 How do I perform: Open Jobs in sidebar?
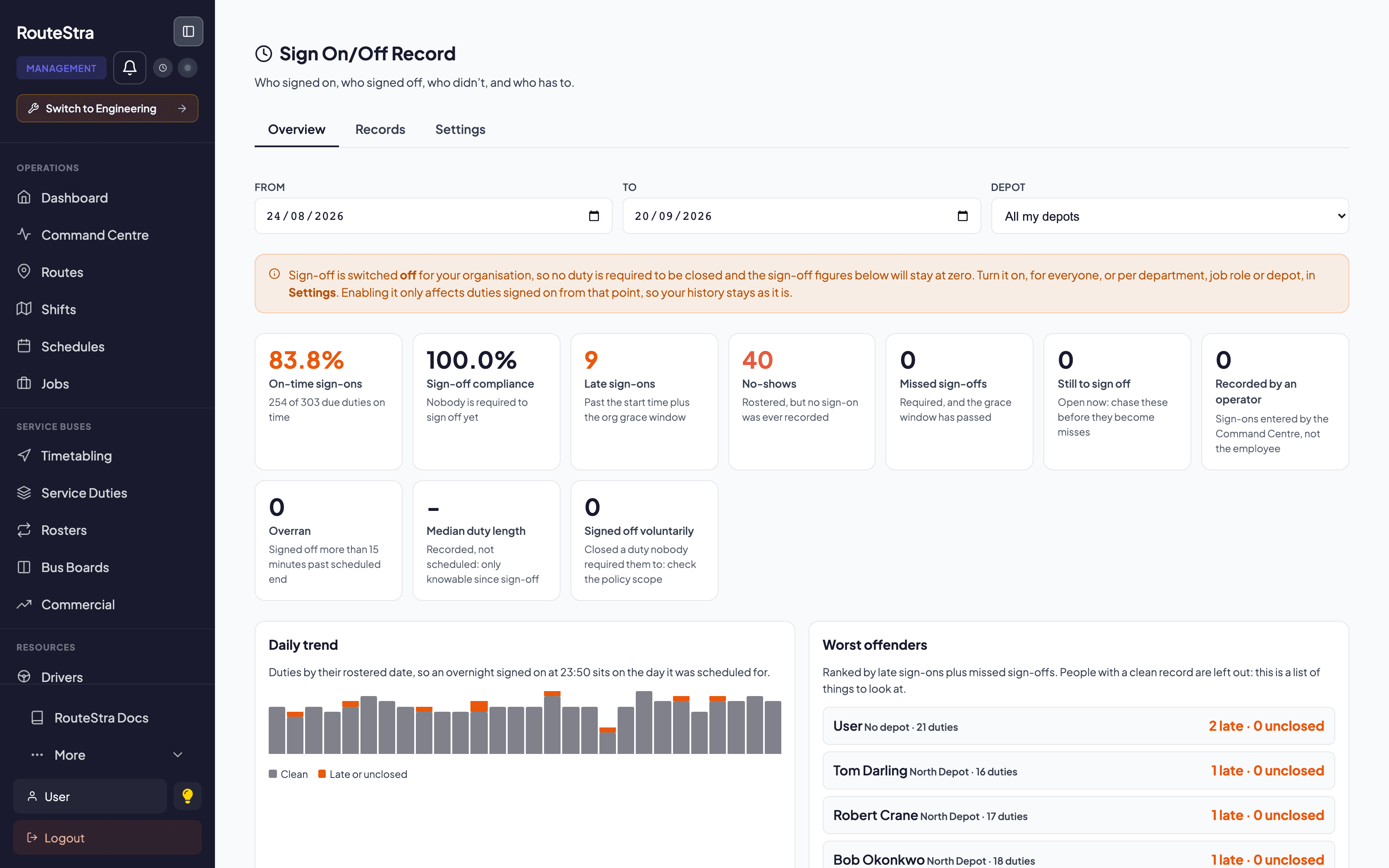107,384
